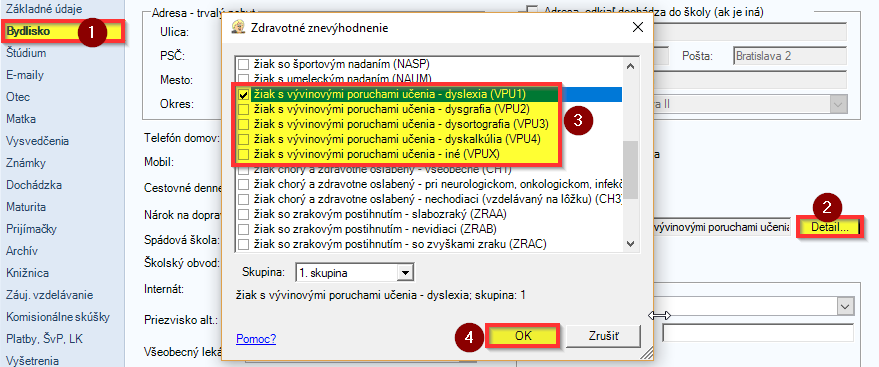Close the Zdravotné znevýhodnenie dialog
Screen dimensions: 879x367
(637, 27)
